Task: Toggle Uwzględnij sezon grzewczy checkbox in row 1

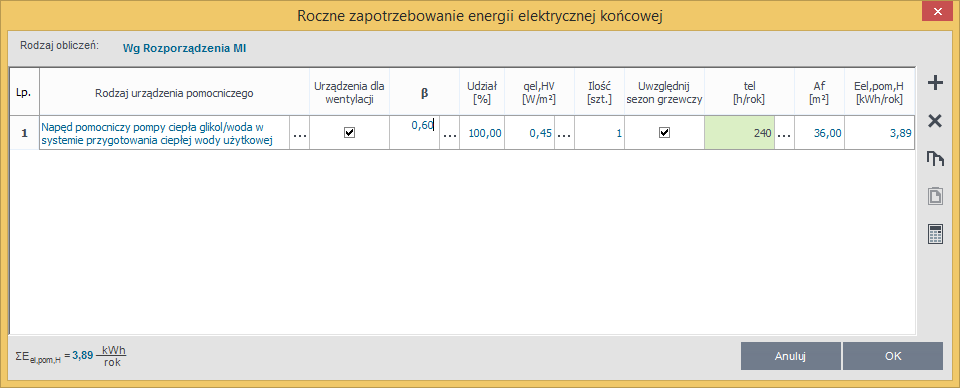Action: point(664,132)
